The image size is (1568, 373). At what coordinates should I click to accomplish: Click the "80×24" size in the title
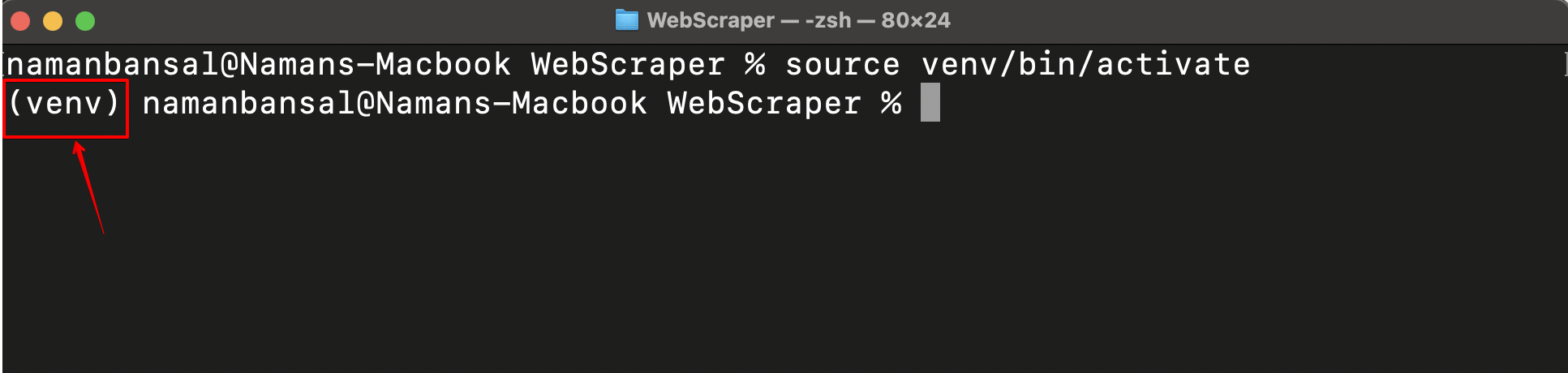915,20
